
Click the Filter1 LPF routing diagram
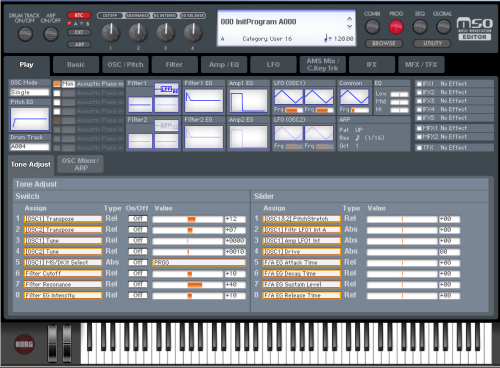(x=166, y=89)
